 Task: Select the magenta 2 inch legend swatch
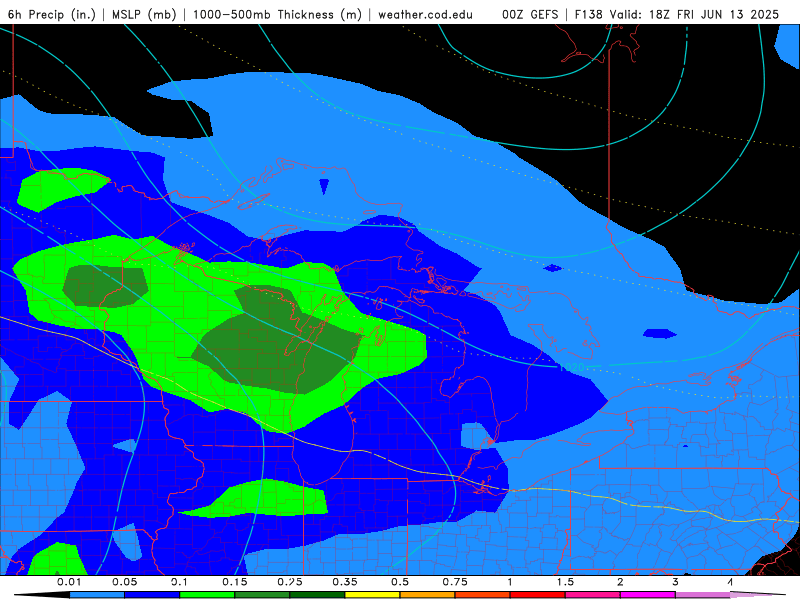(648, 595)
